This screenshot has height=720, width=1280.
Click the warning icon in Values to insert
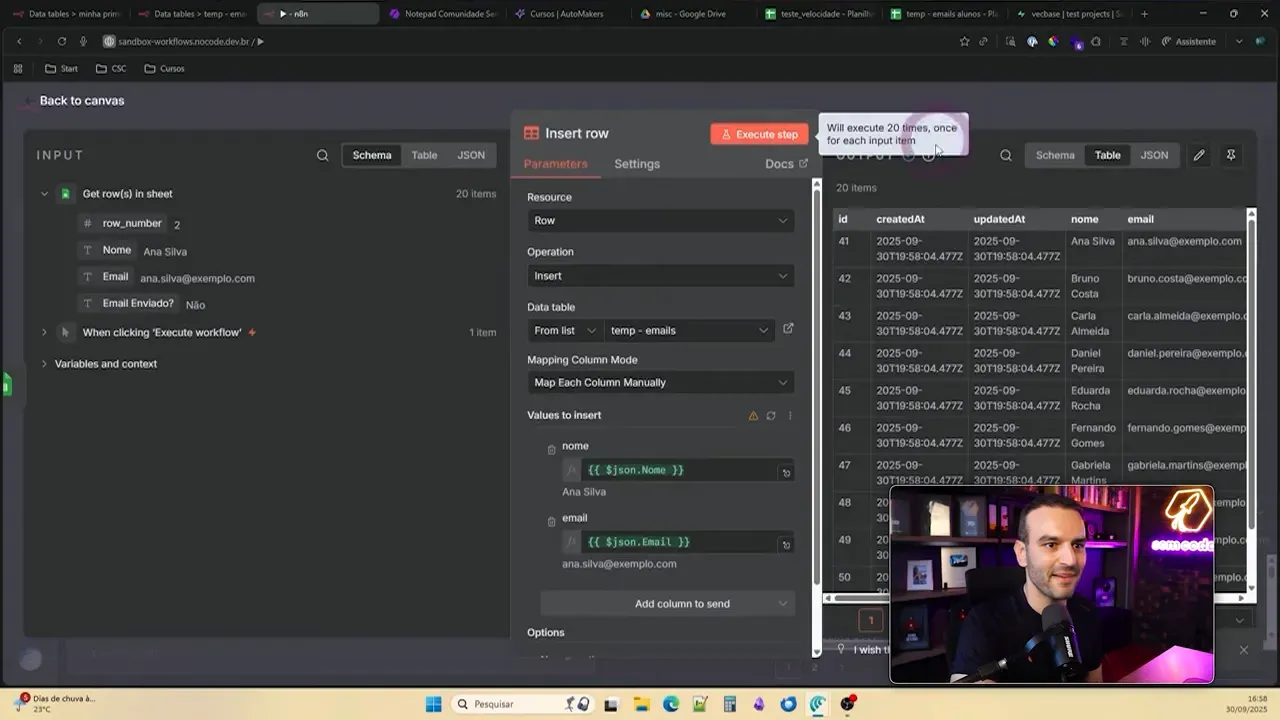click(753, 415)
